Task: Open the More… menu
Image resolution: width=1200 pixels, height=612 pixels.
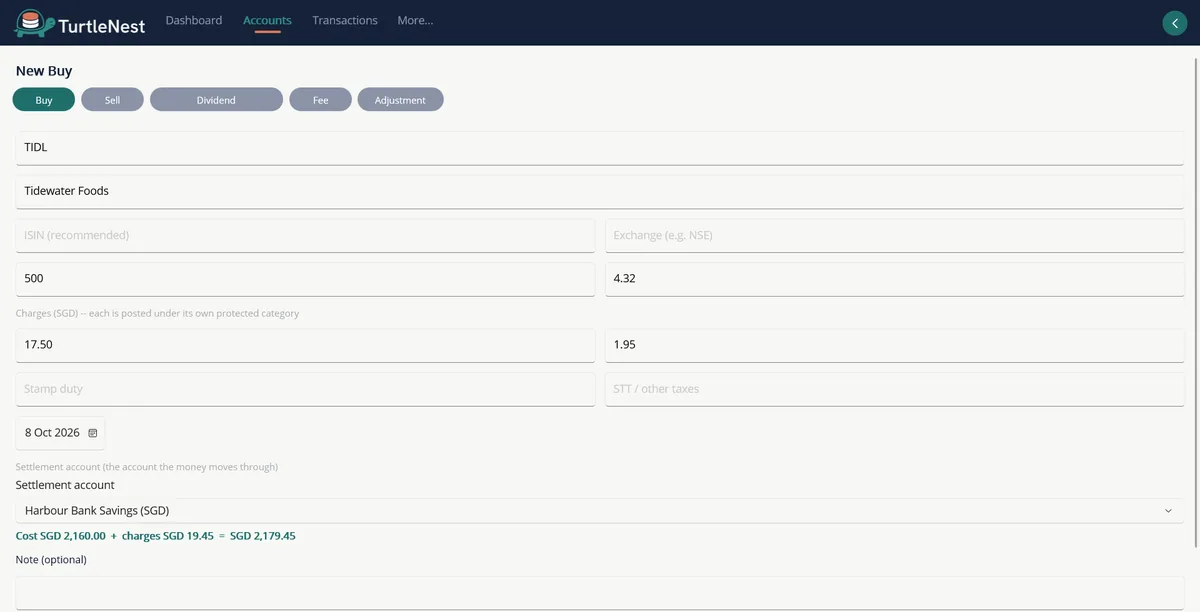Action: (415, 20)
